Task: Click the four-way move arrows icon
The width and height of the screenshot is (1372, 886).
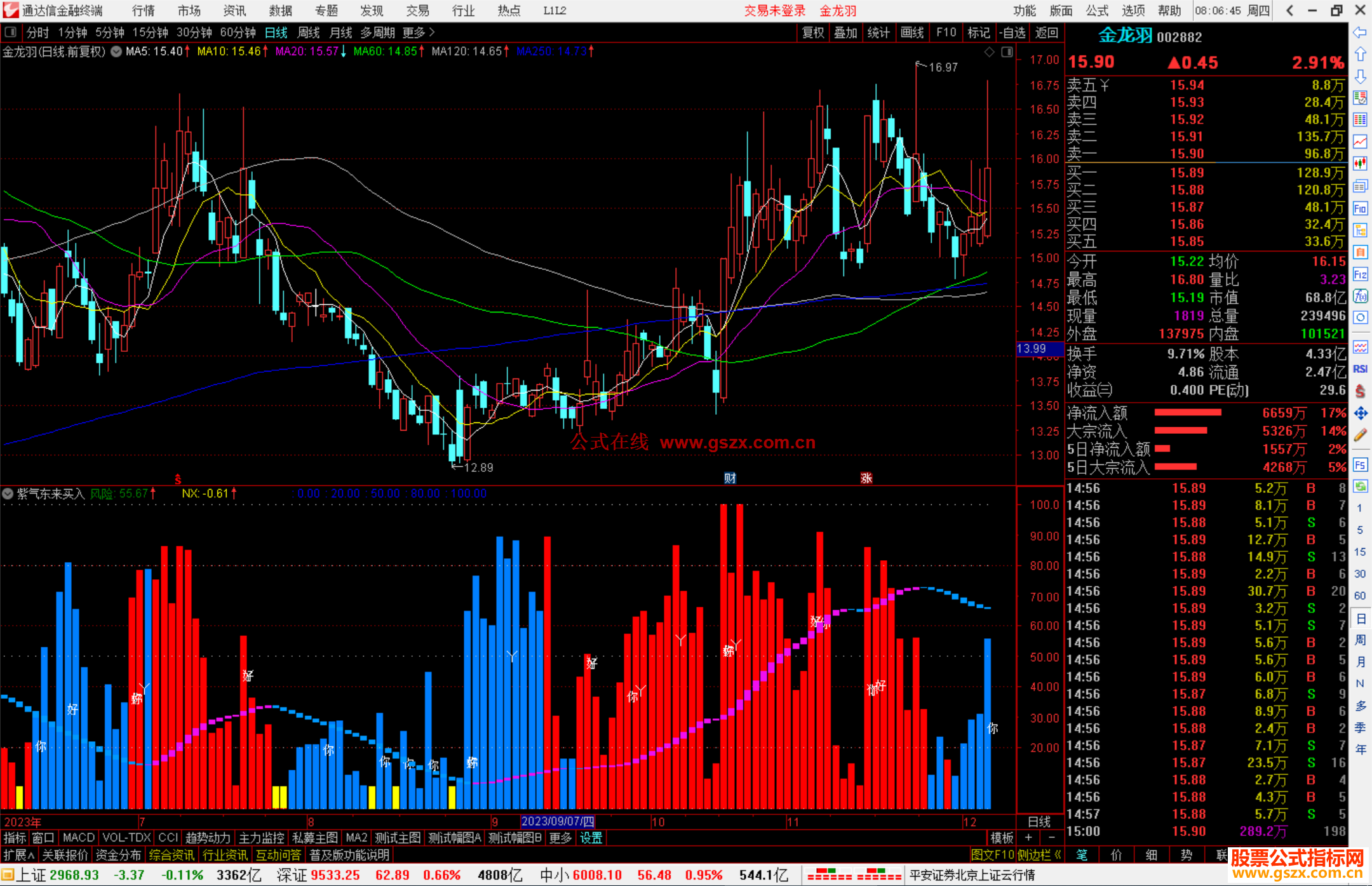Action: [1360, 413]
